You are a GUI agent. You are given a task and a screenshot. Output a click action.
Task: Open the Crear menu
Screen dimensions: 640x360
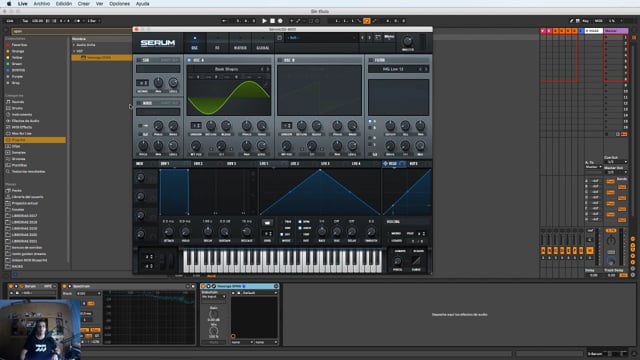[84, 4]
